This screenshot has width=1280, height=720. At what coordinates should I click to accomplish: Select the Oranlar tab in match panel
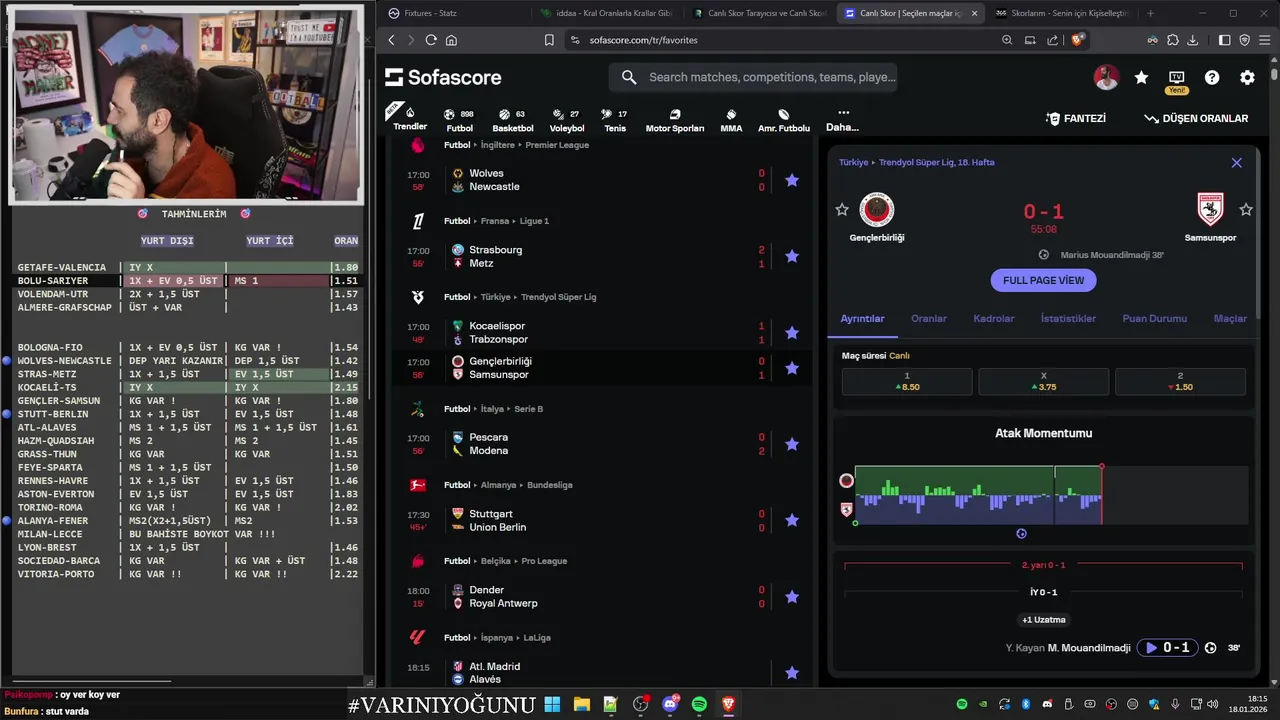(929, 318)
